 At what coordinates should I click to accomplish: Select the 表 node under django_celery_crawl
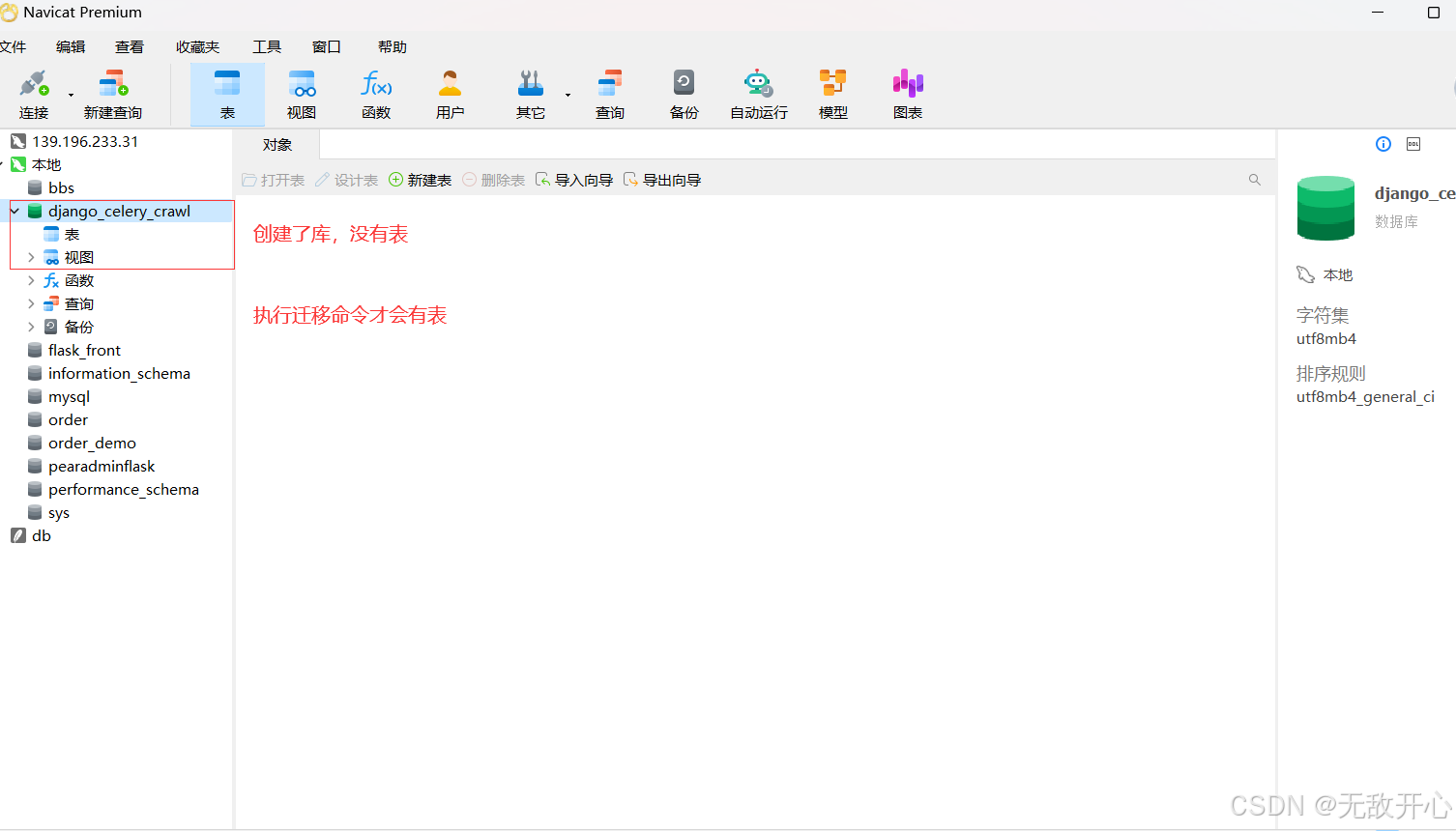72,234
